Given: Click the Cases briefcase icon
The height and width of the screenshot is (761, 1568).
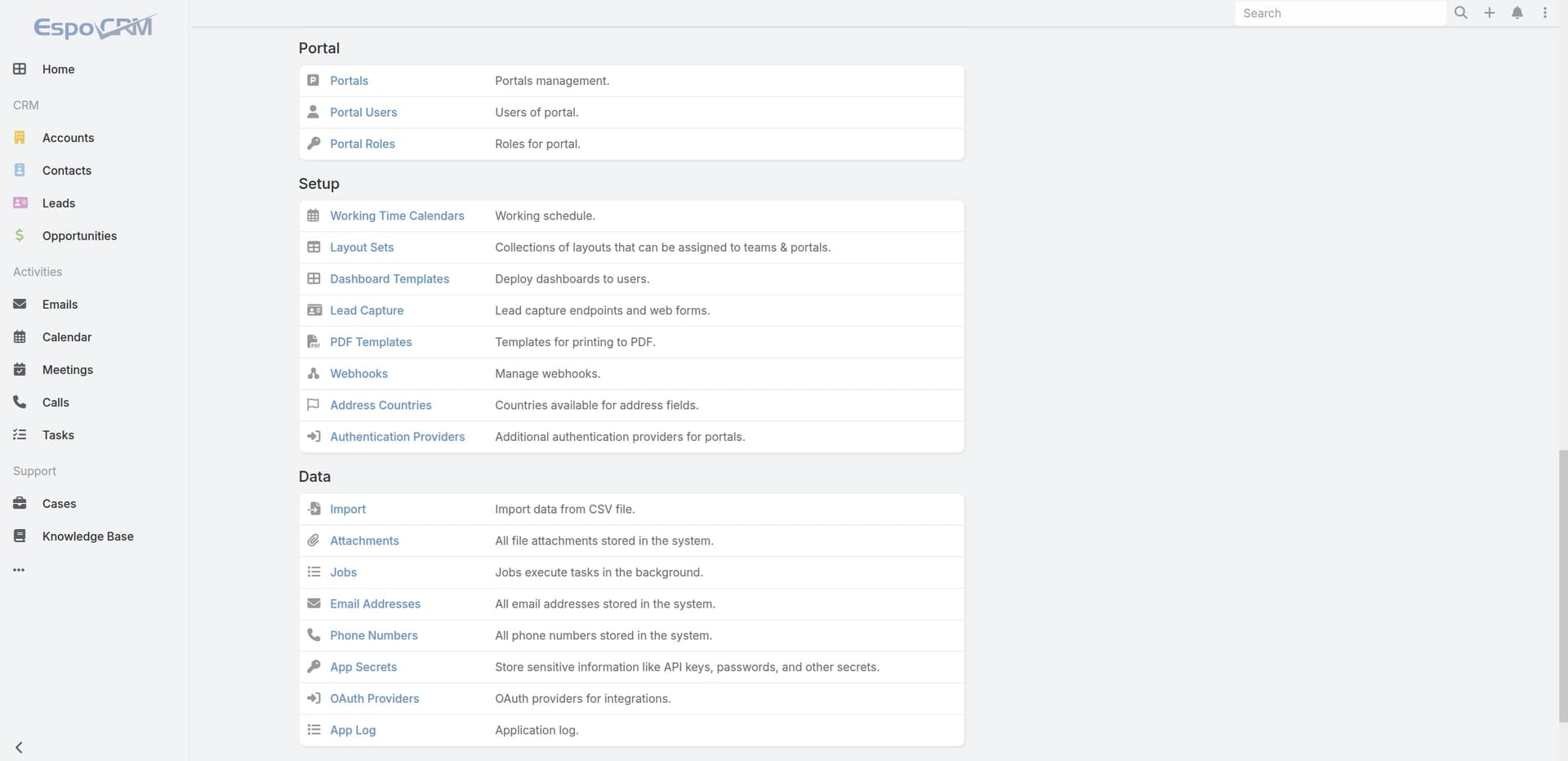Looking at the screenshot, I should (20, 503).
